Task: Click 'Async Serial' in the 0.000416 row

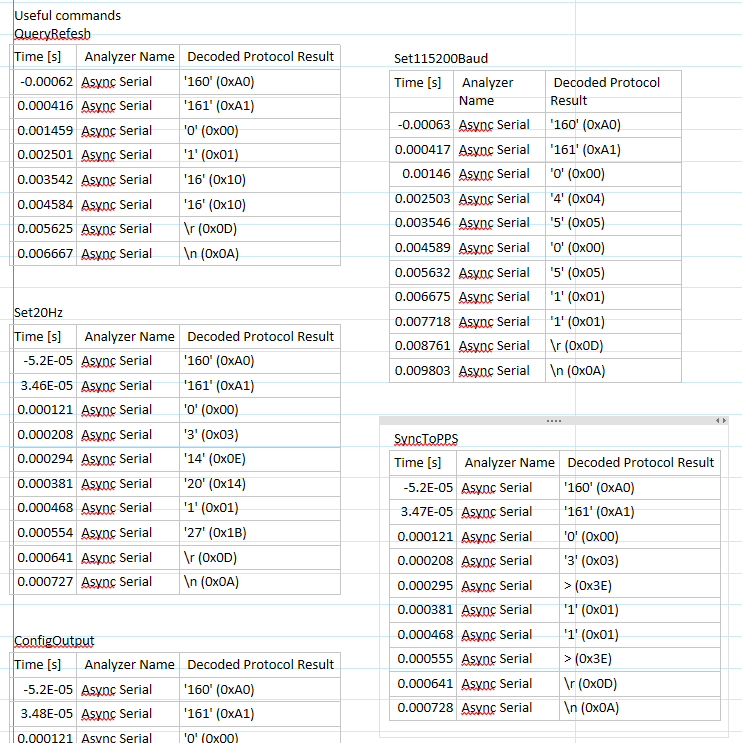Action: click(117, 106)
